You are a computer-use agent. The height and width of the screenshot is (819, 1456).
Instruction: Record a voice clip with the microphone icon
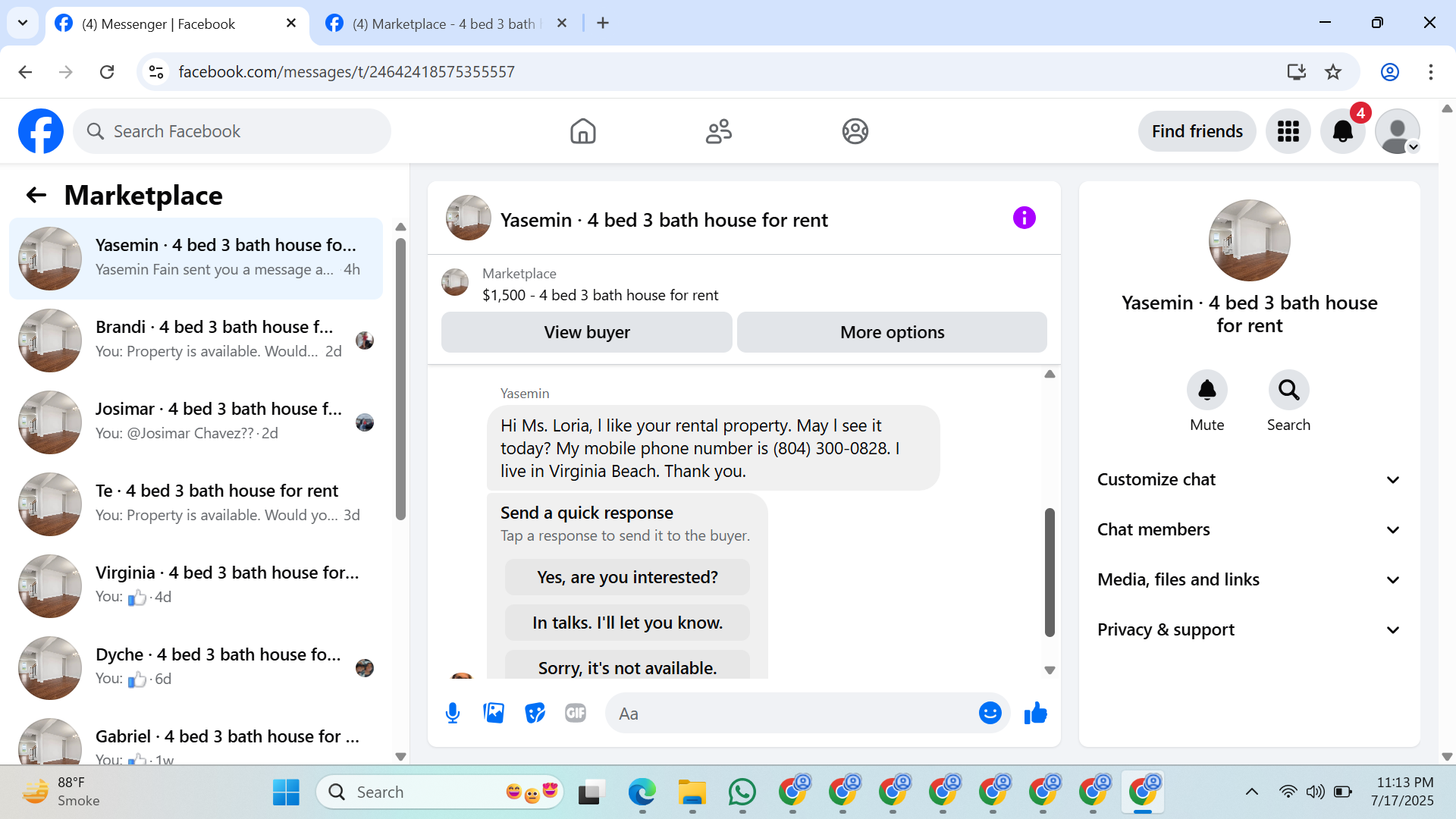[453, 714]
